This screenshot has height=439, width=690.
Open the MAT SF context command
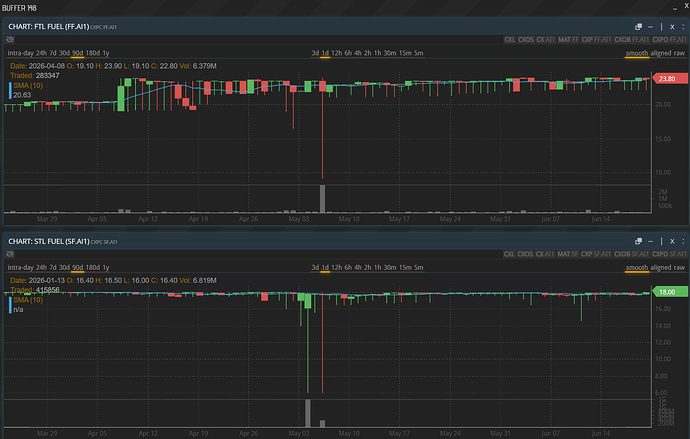click(568, 254)
